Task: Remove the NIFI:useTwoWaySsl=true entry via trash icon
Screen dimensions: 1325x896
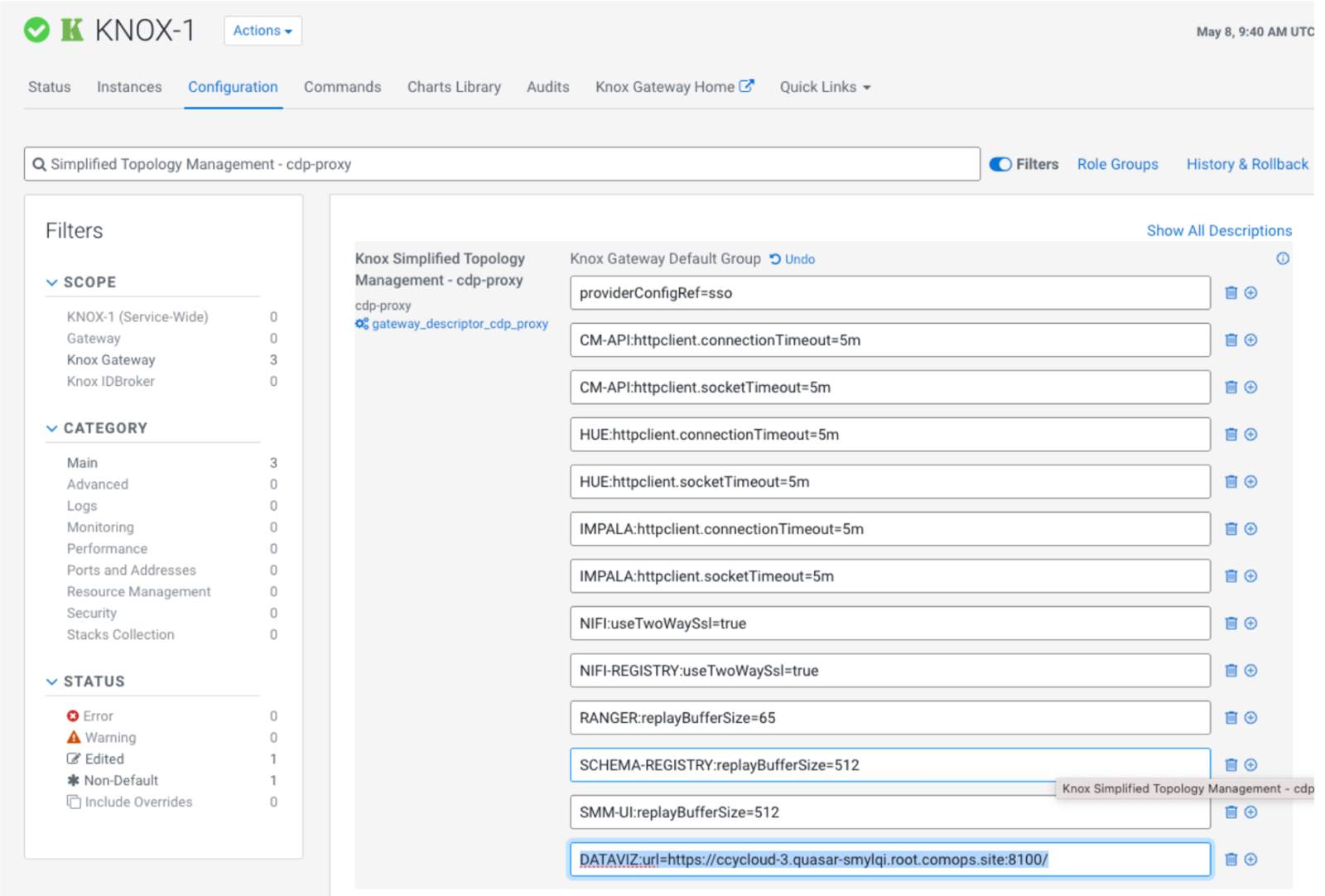Action: click(1231, 624)
